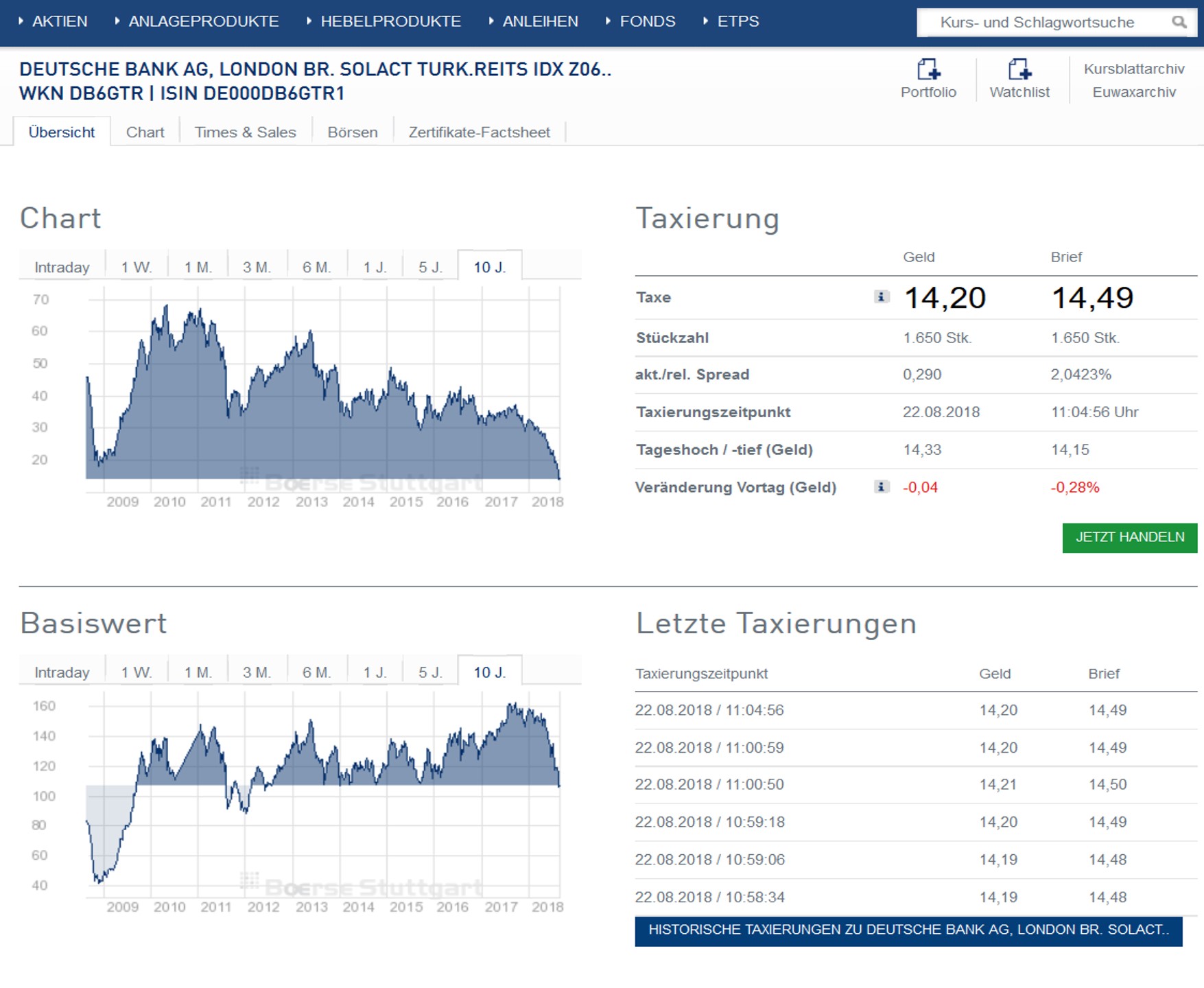
Task: Click info icon next to Taxe
Action: [881, 297]
